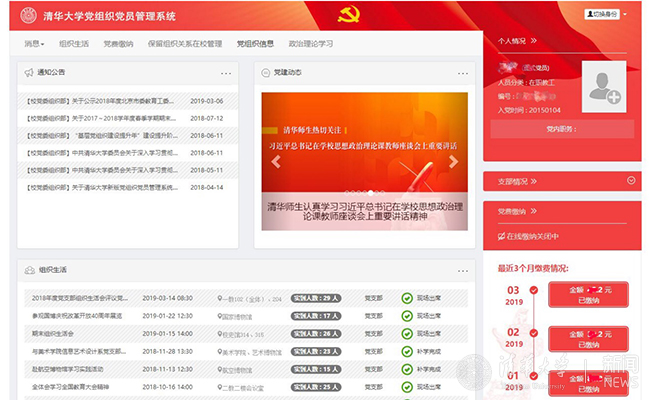
Task: Click the 通知公告 megaphone icon
Action: [28, 73]
